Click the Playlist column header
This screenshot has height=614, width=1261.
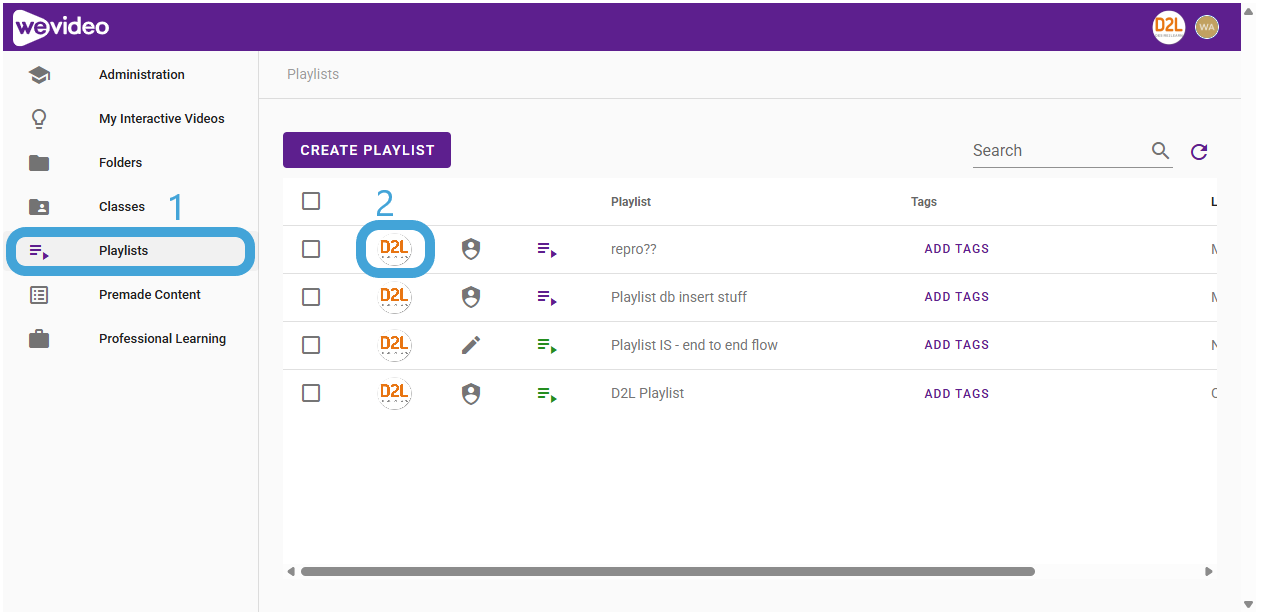click(x=631, y=202)
